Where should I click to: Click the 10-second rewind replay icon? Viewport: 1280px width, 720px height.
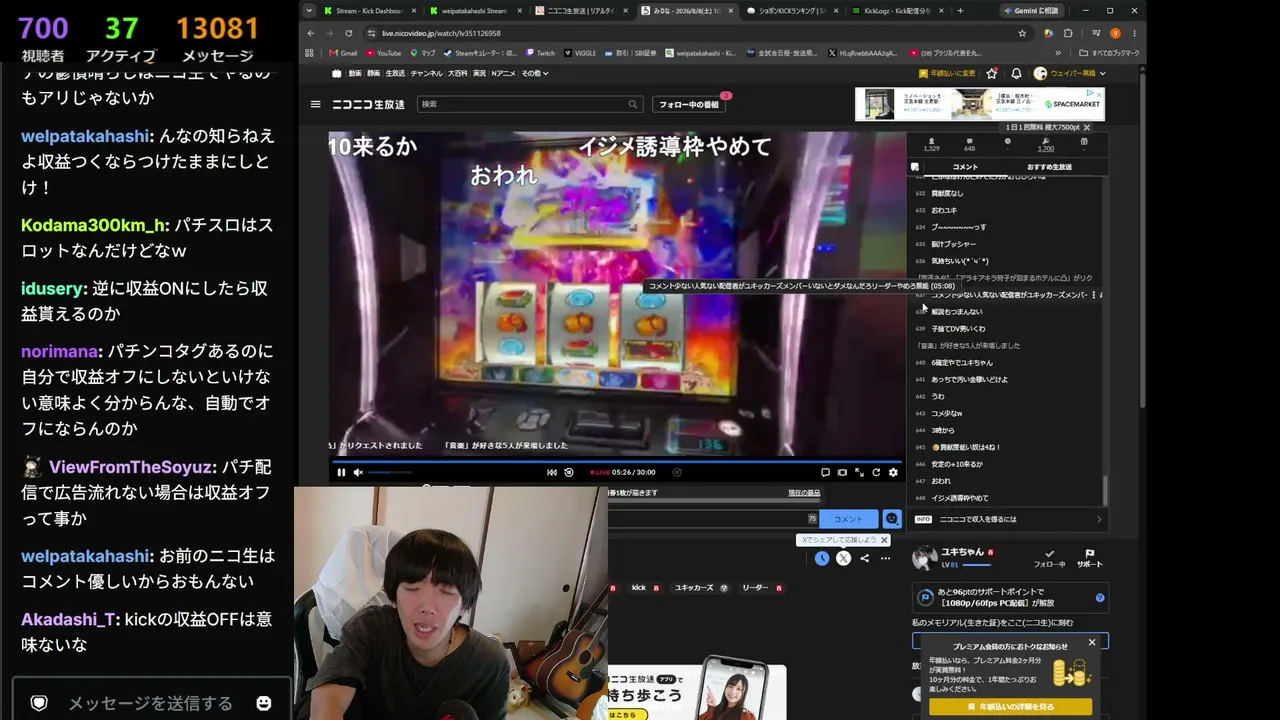pyautogui.click(x=569, y=472)
